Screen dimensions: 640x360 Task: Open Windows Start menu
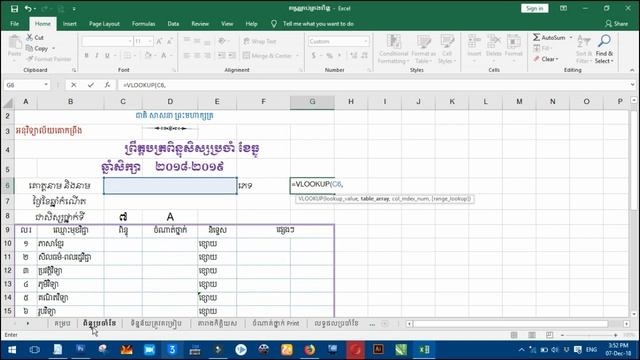tap(12, 350)
